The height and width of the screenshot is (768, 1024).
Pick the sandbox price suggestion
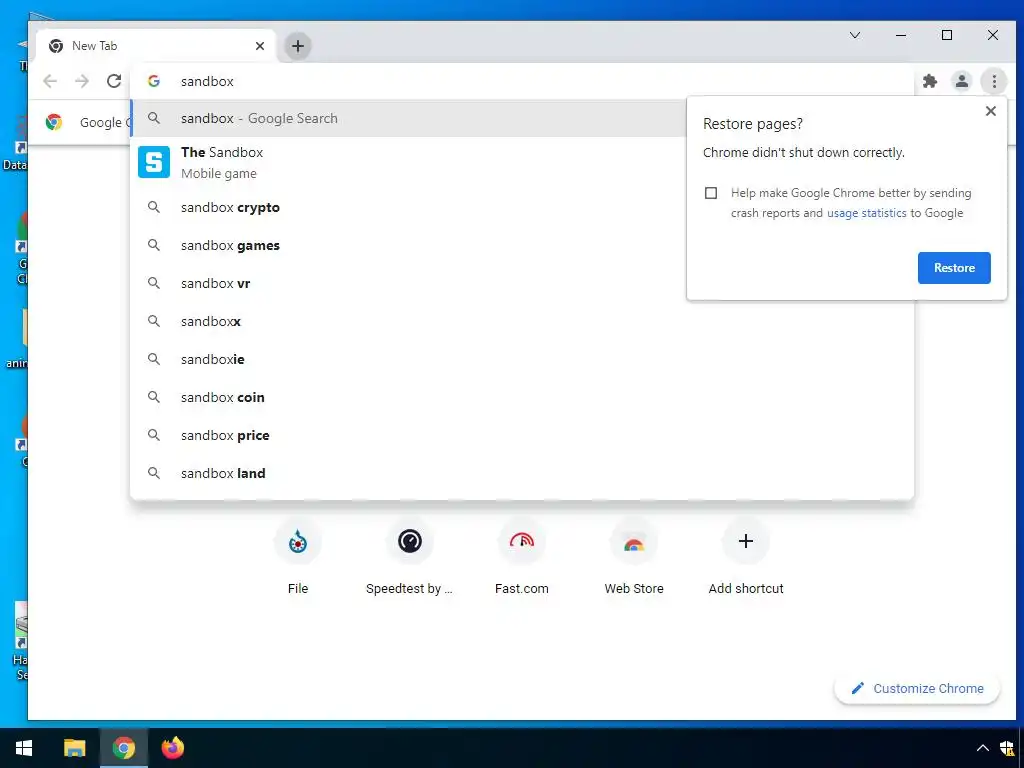coord(522,435)
